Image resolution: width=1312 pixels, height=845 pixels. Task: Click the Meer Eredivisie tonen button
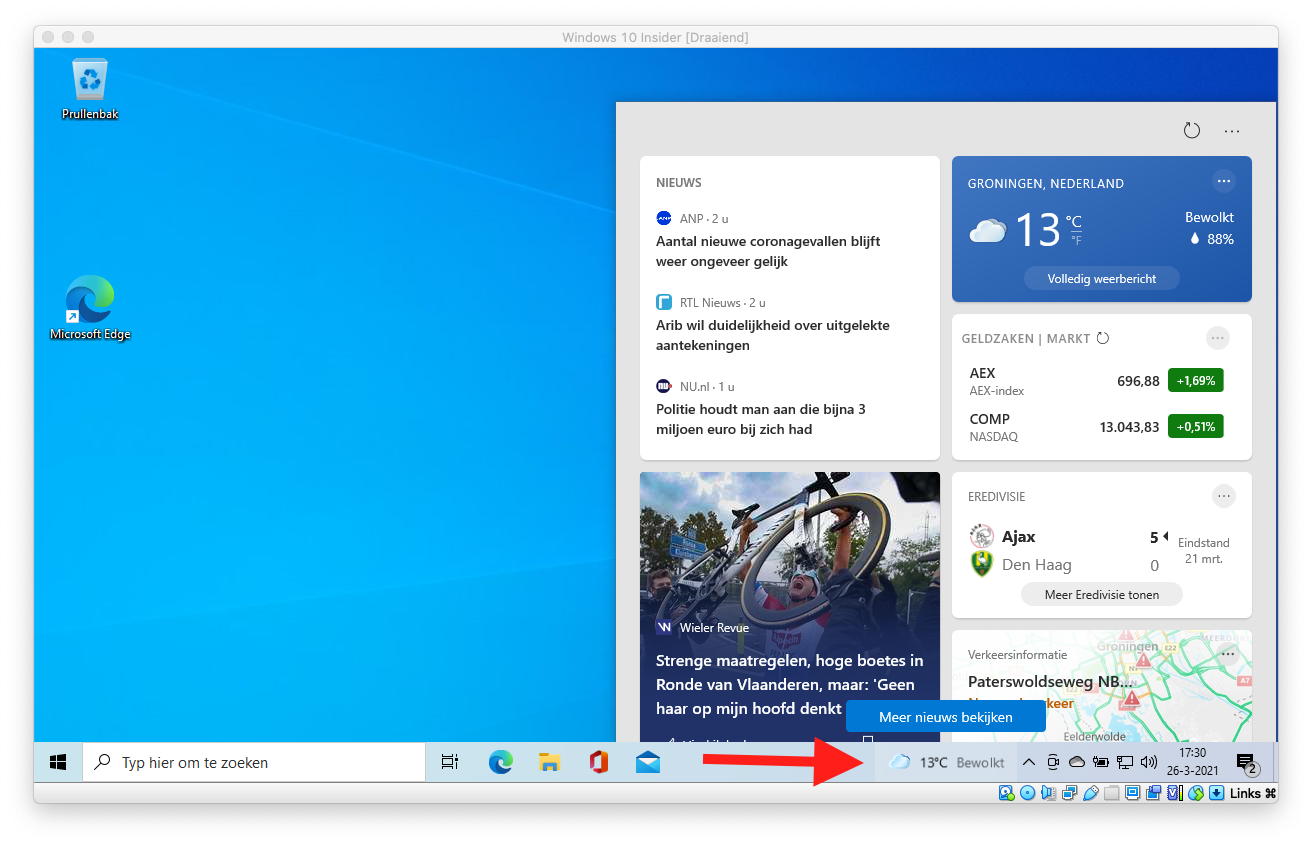[1101, 594]
